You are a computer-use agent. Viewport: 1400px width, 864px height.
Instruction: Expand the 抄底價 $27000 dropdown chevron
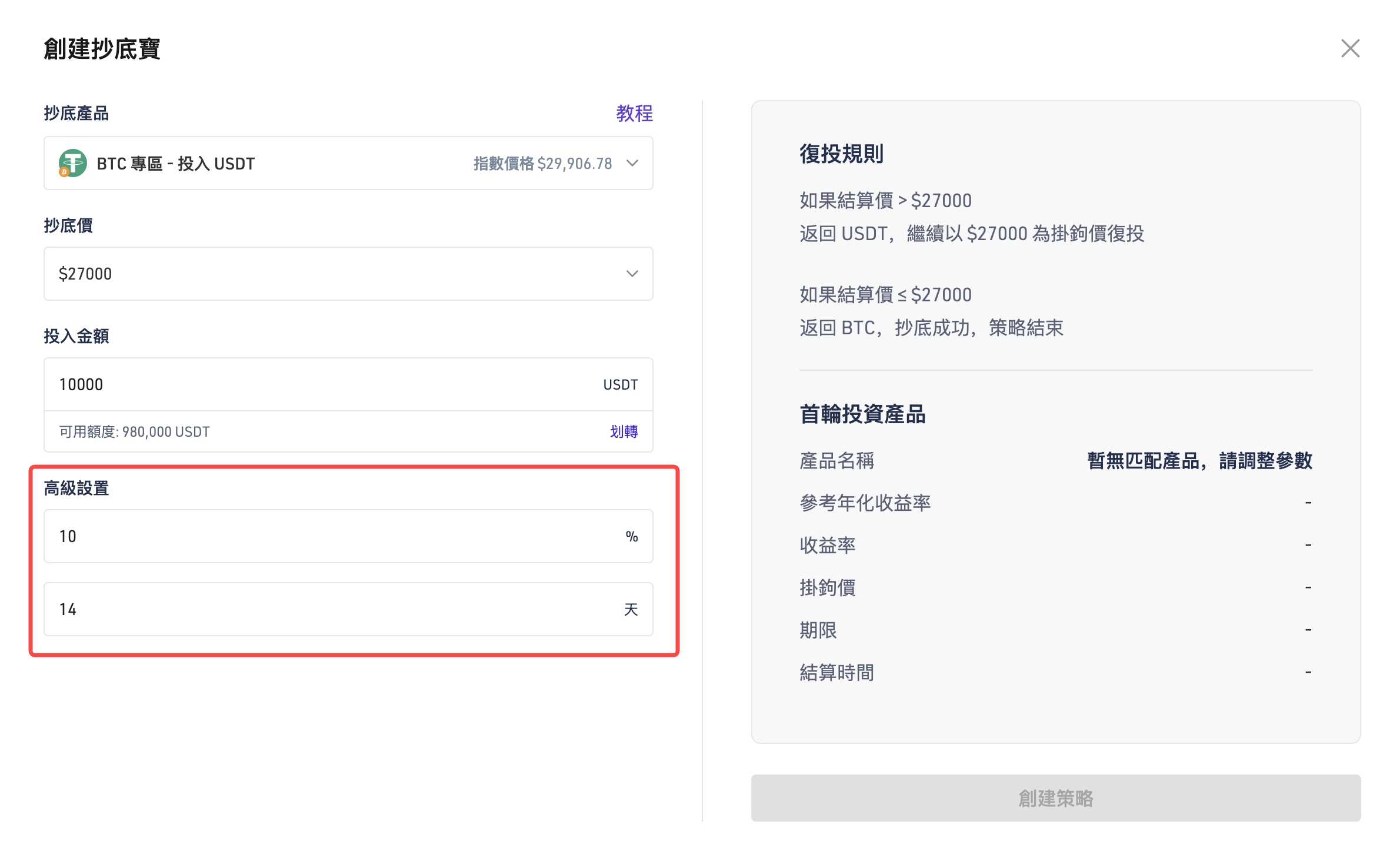[x=632, y=274]
